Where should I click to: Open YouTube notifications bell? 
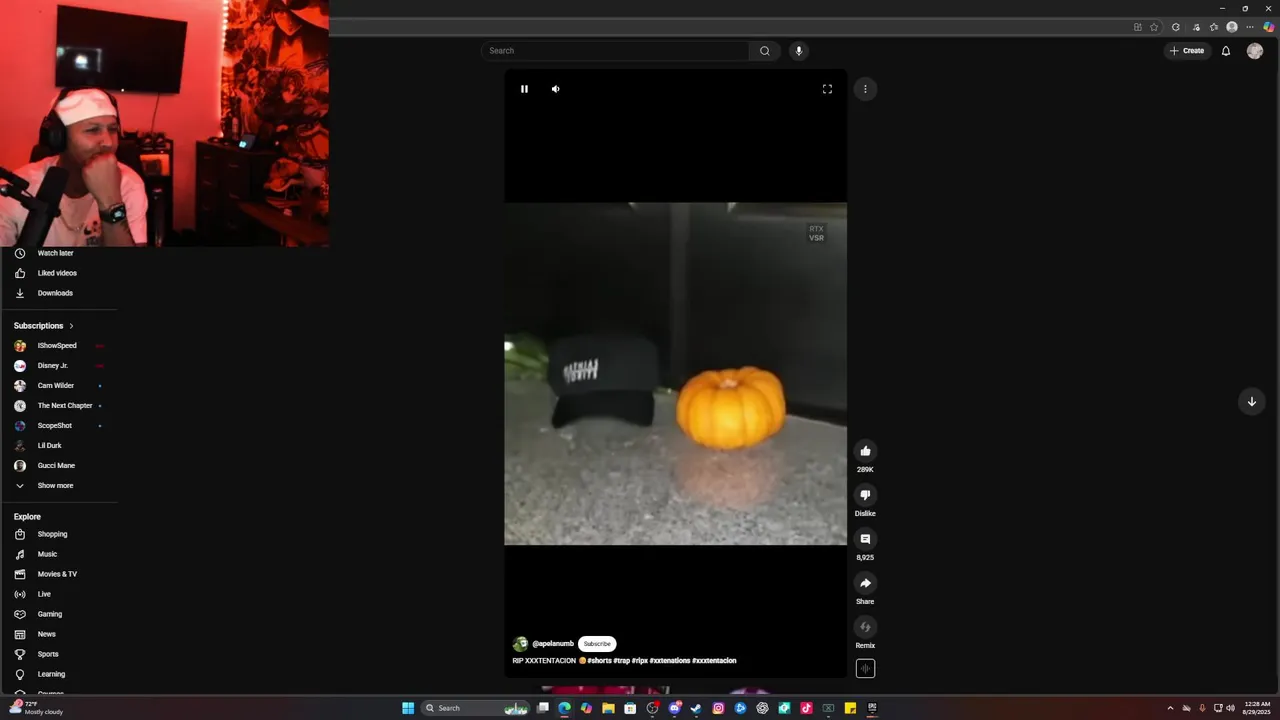[x=1226, y=51]
